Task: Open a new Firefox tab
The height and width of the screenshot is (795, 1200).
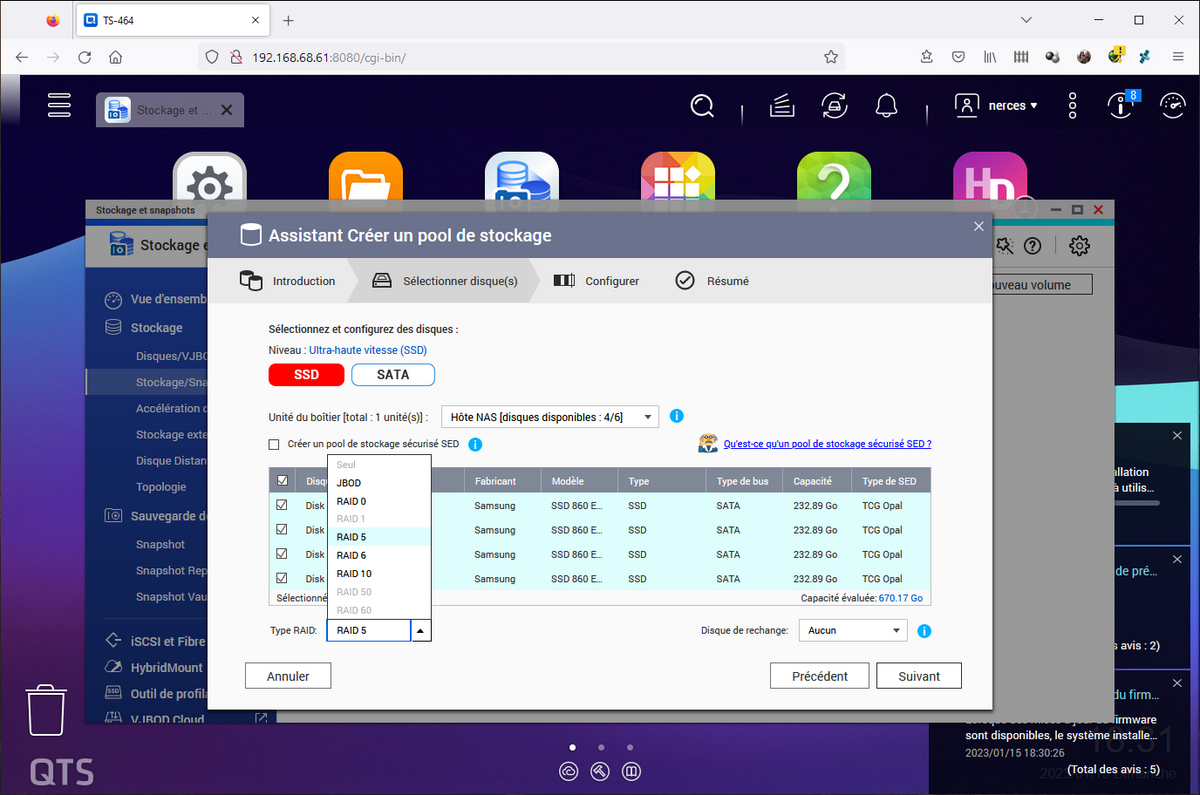Action: 288,20
